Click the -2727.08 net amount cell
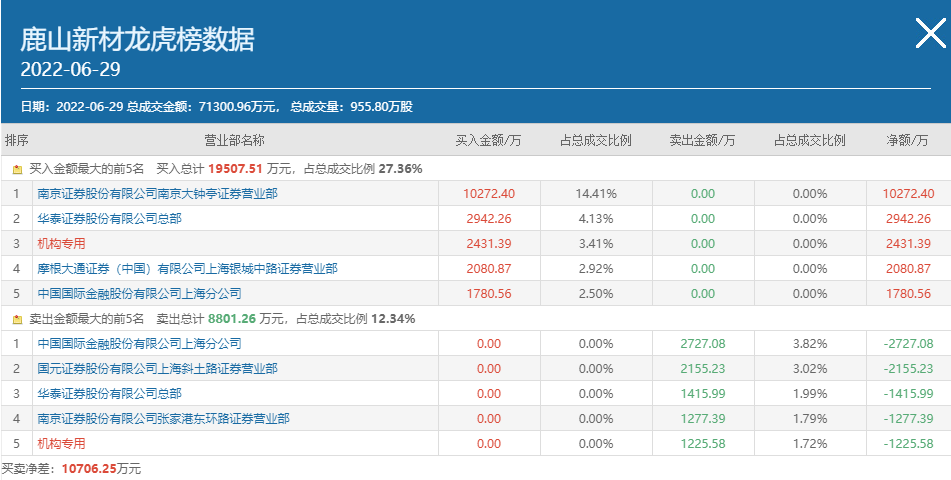 click(908, 344)
